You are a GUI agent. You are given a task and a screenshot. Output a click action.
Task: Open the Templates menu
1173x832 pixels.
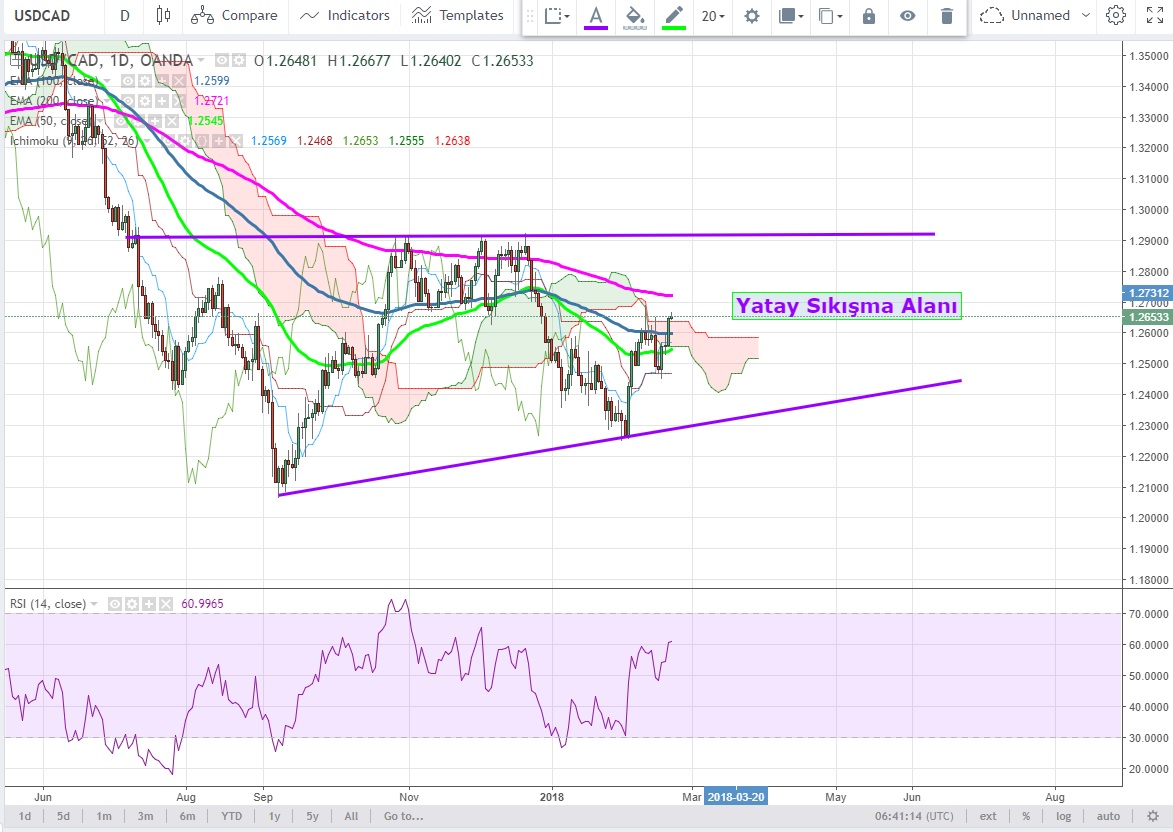coord(457,16)
